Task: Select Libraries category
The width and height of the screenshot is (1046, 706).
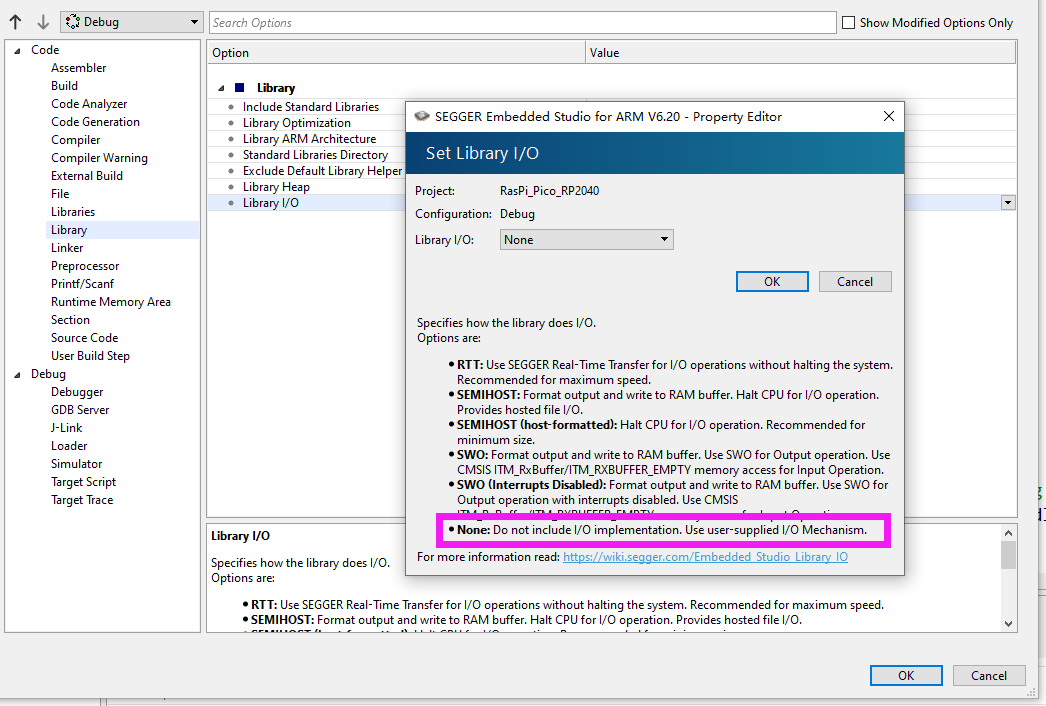Action: 73,212
